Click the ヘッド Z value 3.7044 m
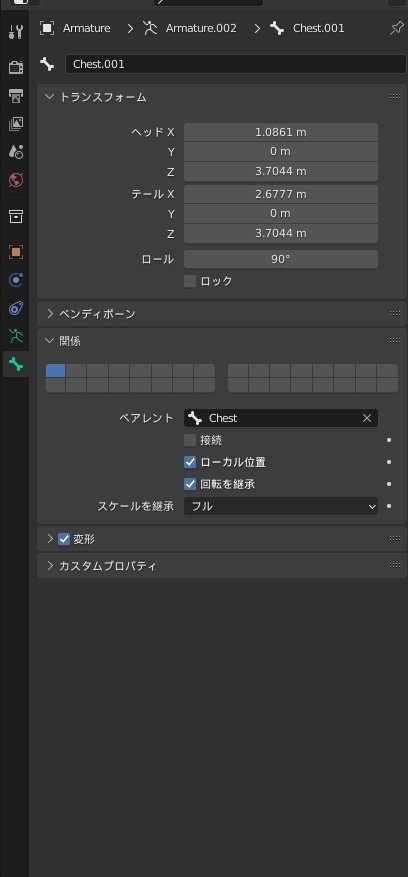 point(280,171)
